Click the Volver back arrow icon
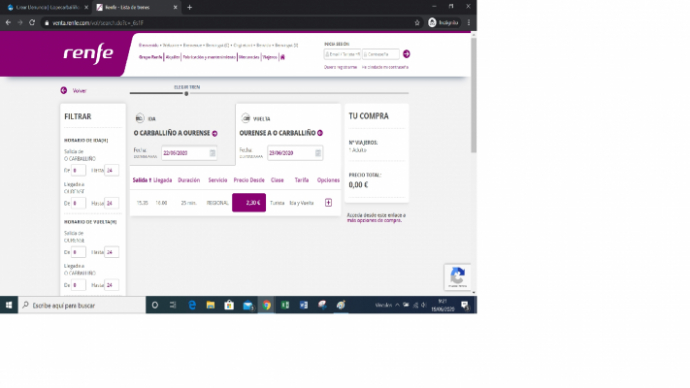 pos(64,90)
